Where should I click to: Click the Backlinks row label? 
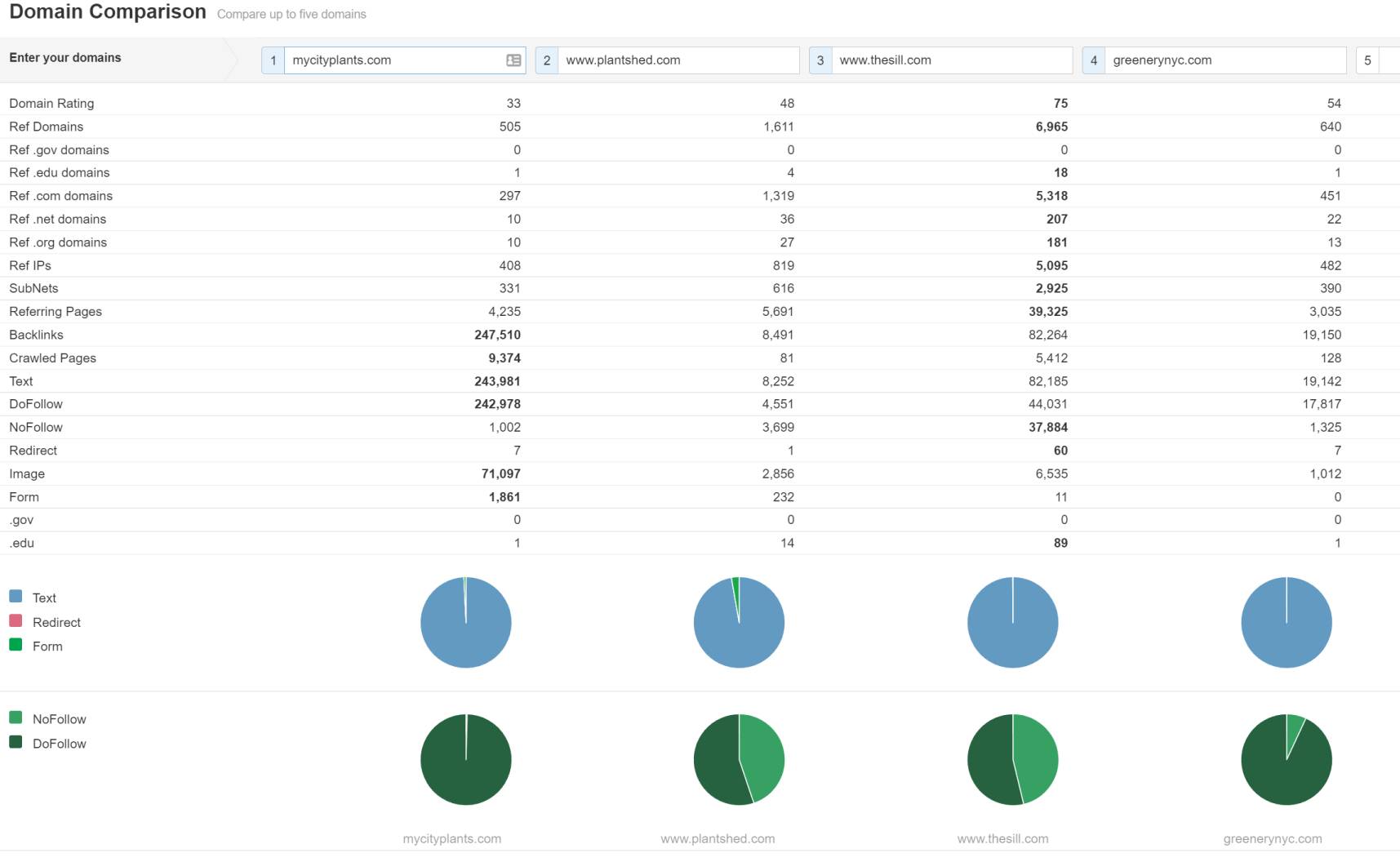coord(36,335)
